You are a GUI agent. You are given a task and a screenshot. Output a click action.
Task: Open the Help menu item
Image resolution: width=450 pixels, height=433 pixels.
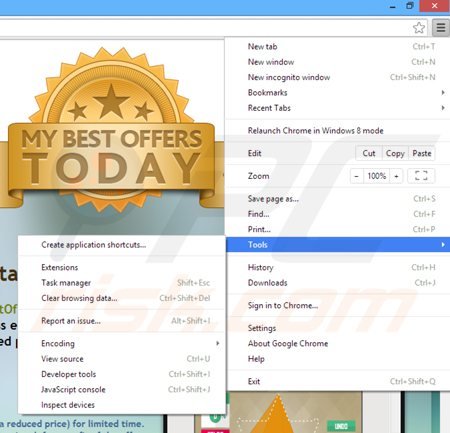[x=338, y=359]
